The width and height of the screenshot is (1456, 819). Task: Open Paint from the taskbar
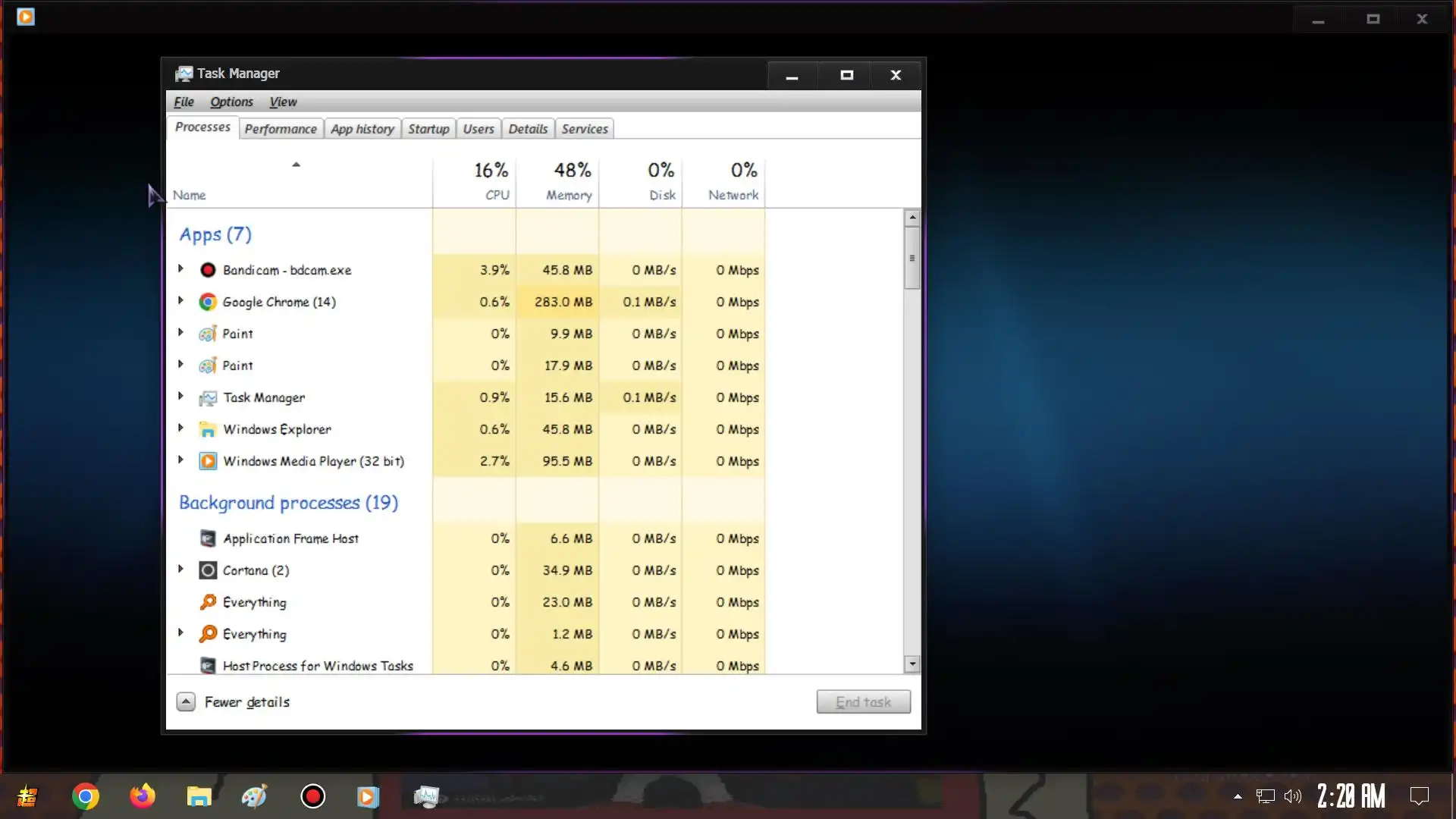tap(254, 796)
